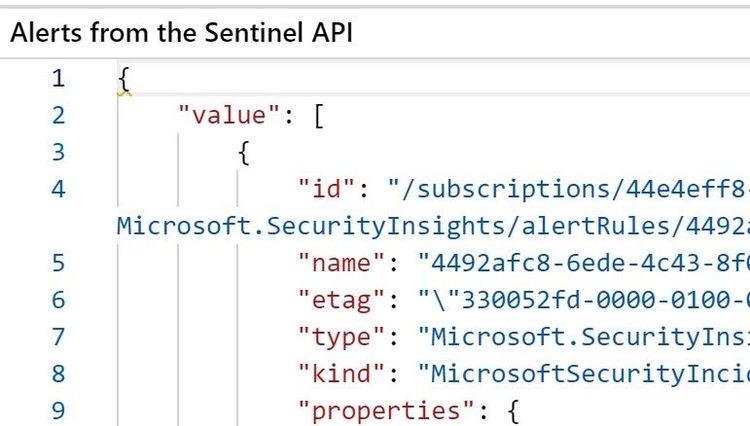Select line number 4 in gutter

[x=58, y=189]
